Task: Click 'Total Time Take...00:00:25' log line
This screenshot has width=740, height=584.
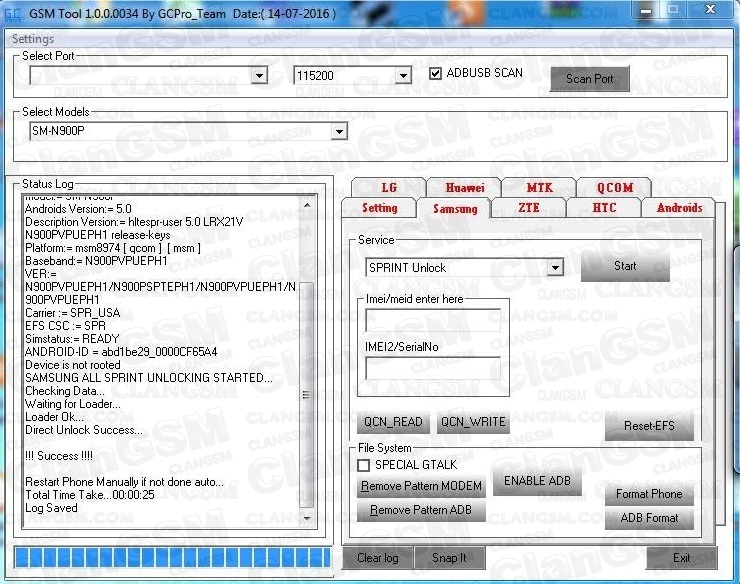Action: (90, 495)
